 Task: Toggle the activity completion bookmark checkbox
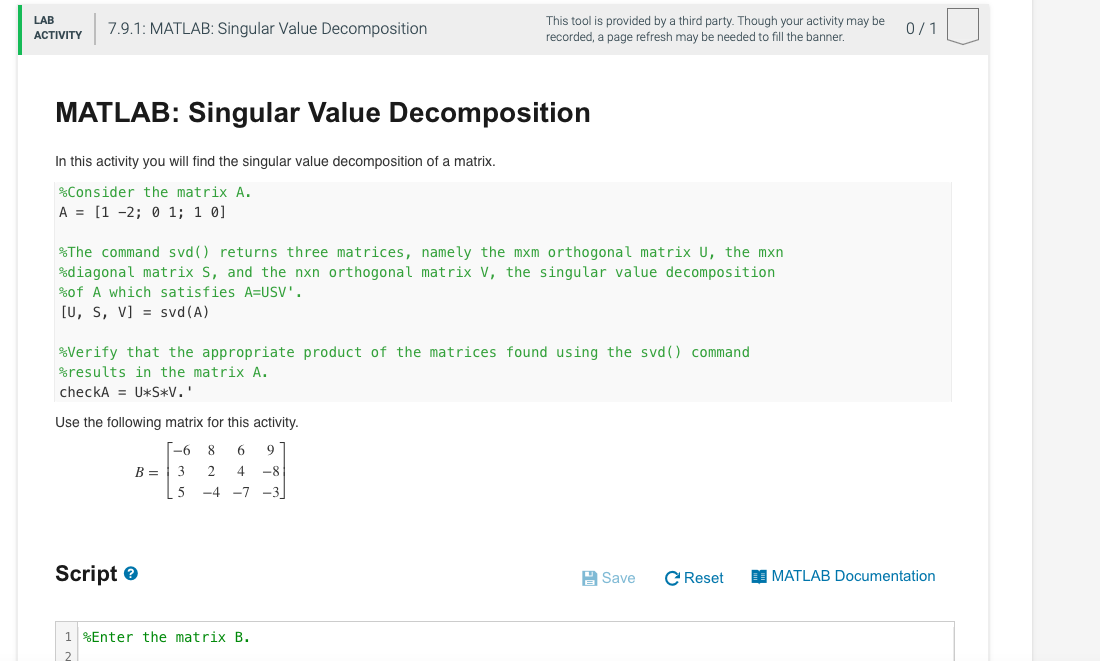pyautogui.click(x=964, y=28)
